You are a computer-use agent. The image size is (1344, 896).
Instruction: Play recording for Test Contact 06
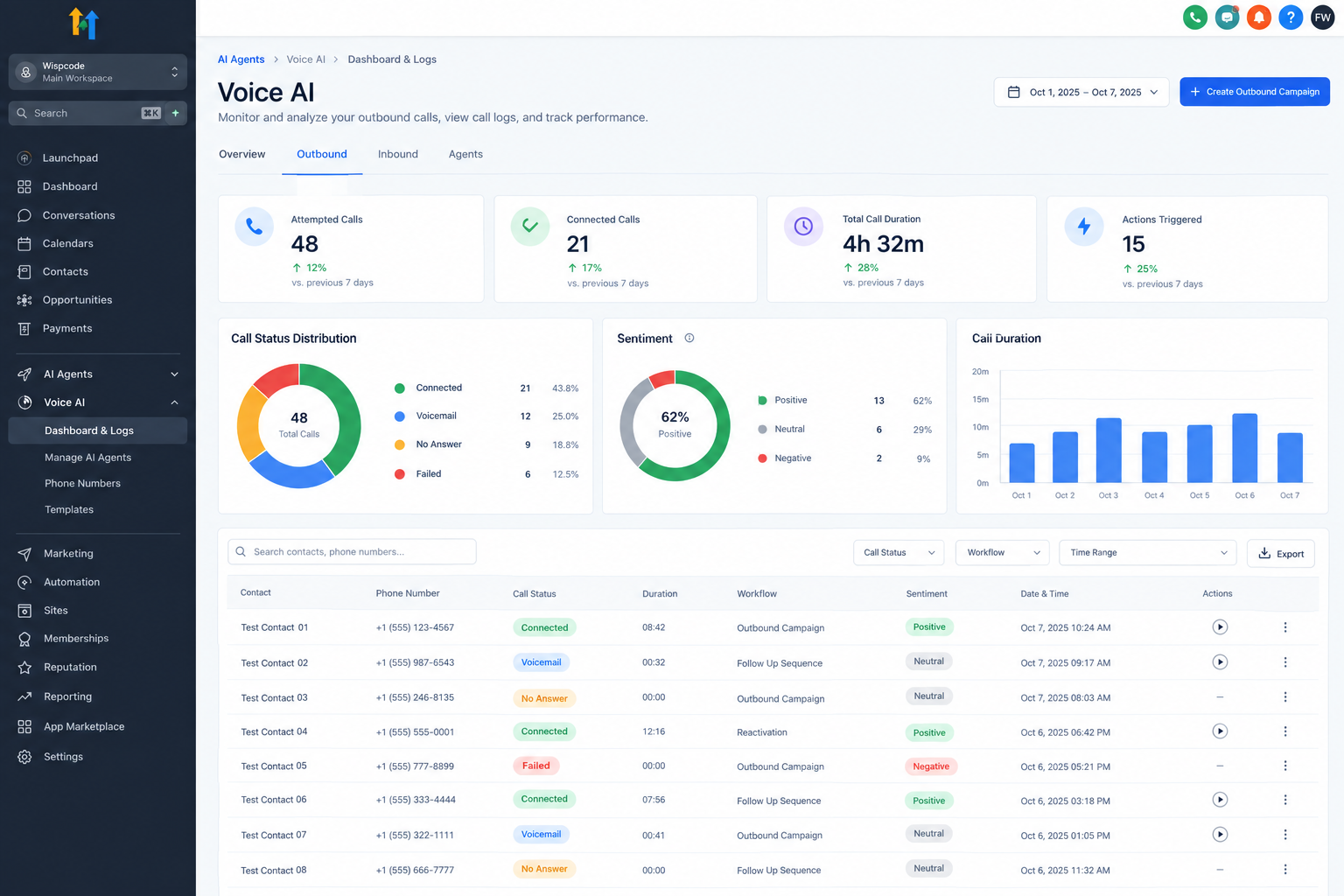point(1220,800)
